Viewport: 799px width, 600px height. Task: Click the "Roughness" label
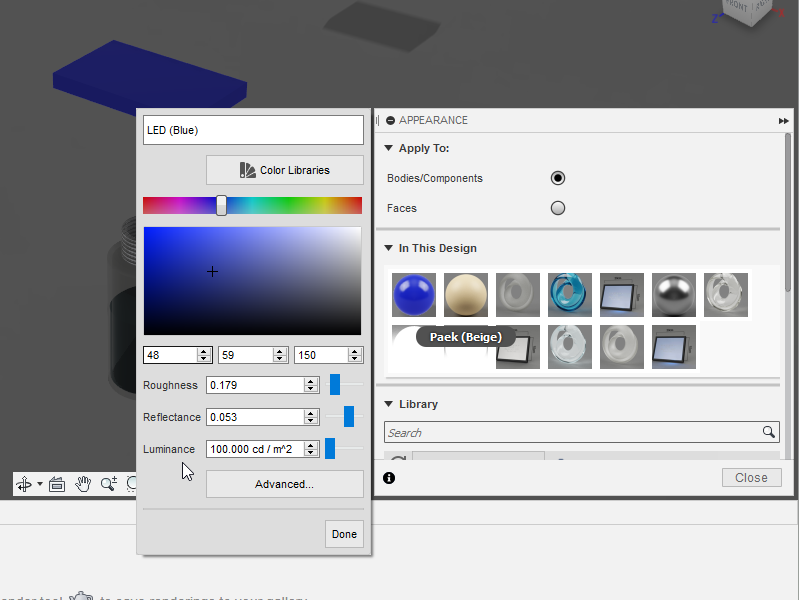click(170, 385)
